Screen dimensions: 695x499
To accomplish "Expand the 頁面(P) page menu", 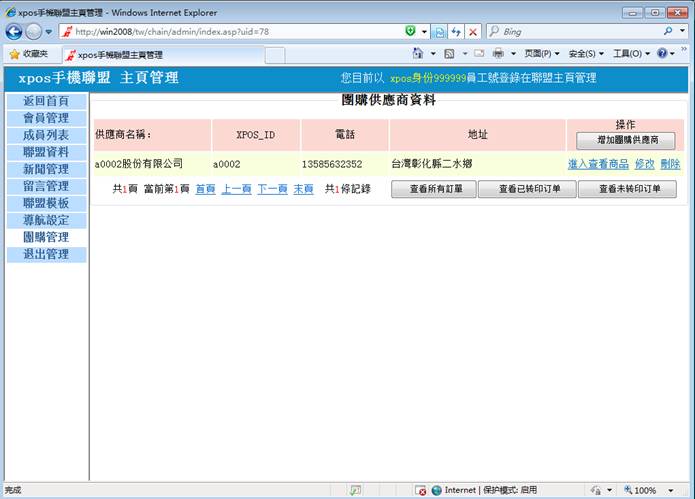I will coord(541,54).
